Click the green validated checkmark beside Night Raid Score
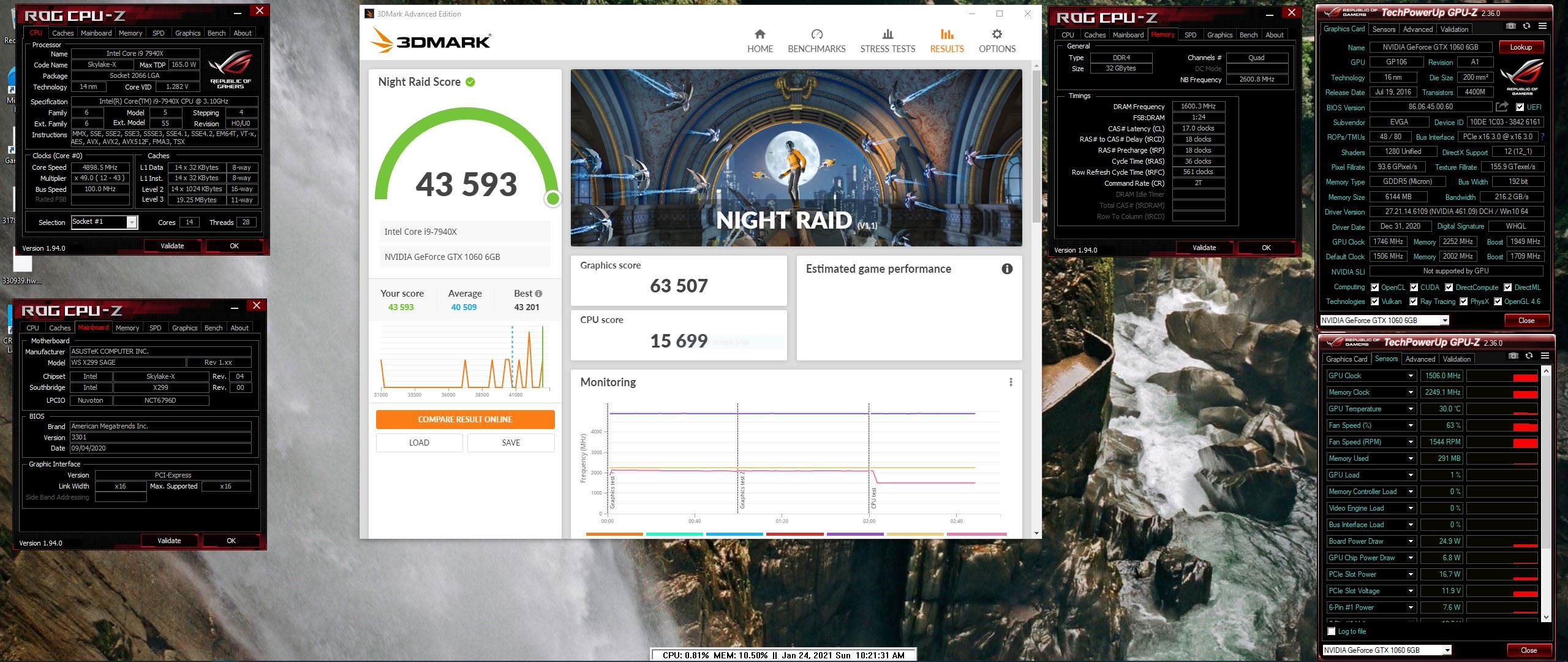Image resolution: width=1568 pixels, height=662 pixels. click(470, 82)
